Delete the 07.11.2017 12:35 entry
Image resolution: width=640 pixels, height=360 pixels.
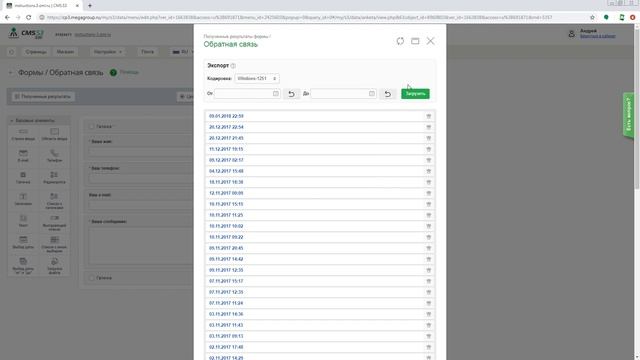tap(429, 292)
